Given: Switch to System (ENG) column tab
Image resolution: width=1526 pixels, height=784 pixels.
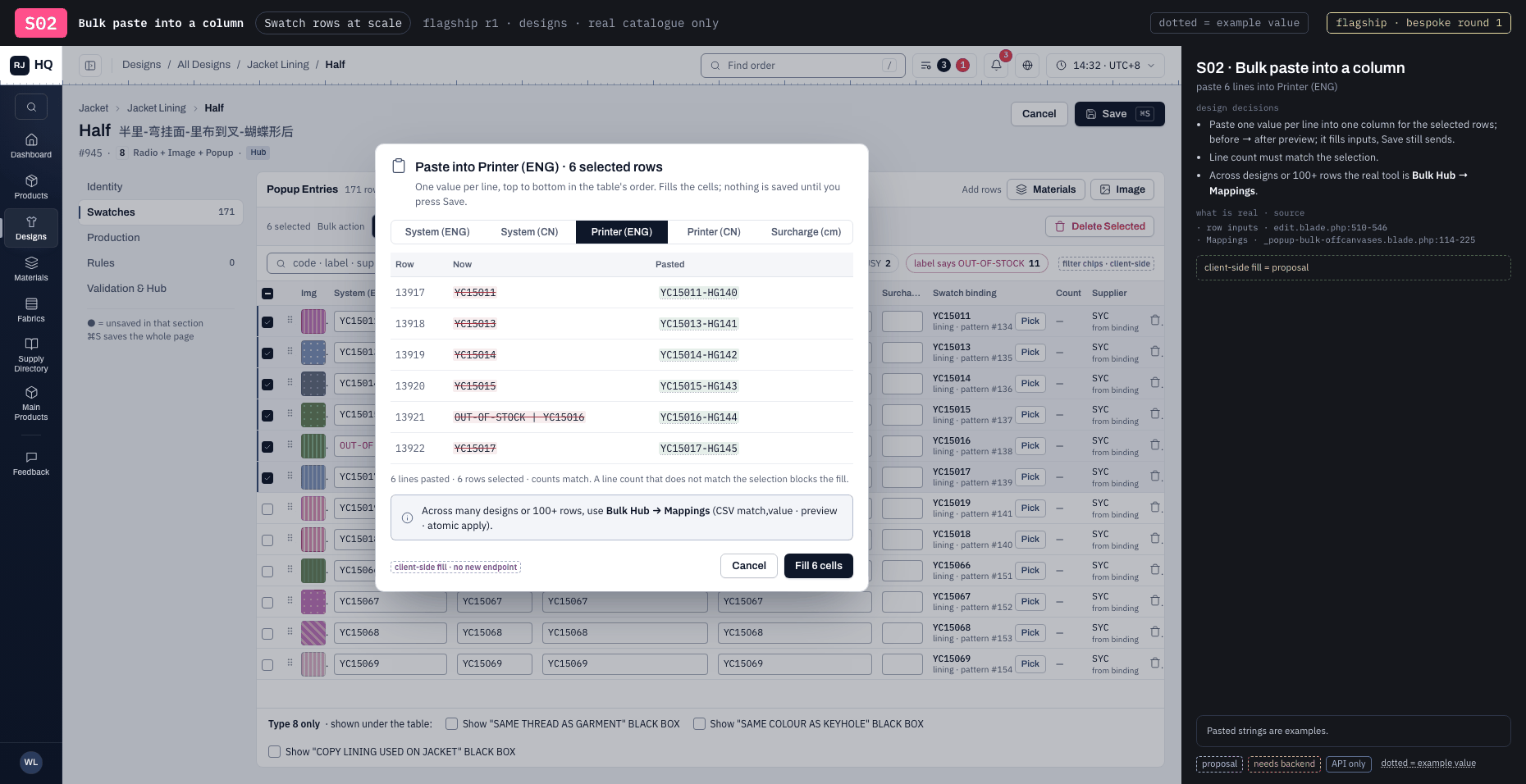Looking at the screenshot, I should coord(437,232).
